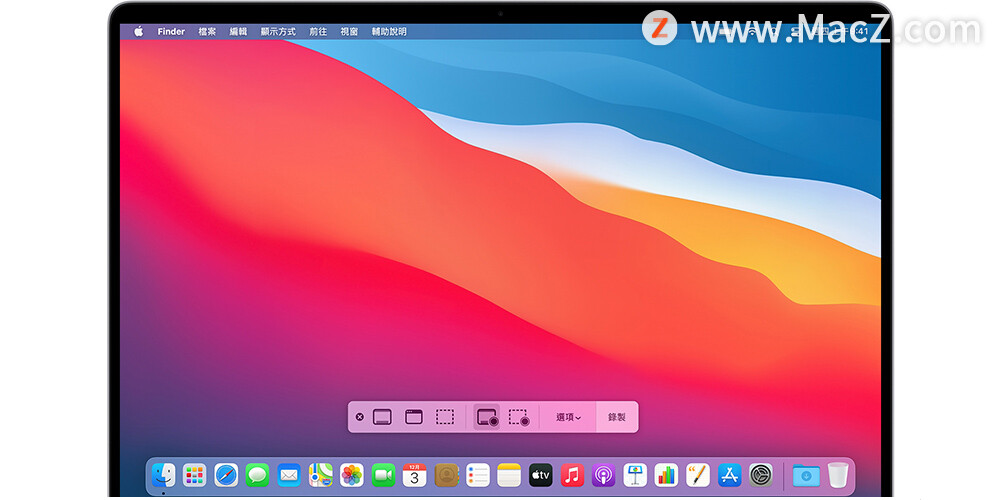The width and height of the screenshot is (1000, 500).
Task: Open the 選項 options dropdown
Action: point(568,417)
